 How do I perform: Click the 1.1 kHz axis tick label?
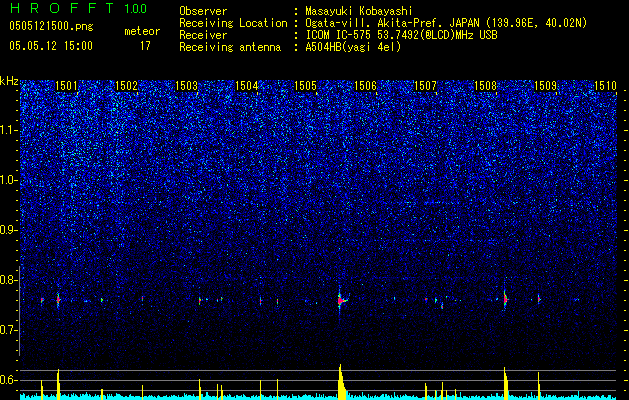[9, 130]
